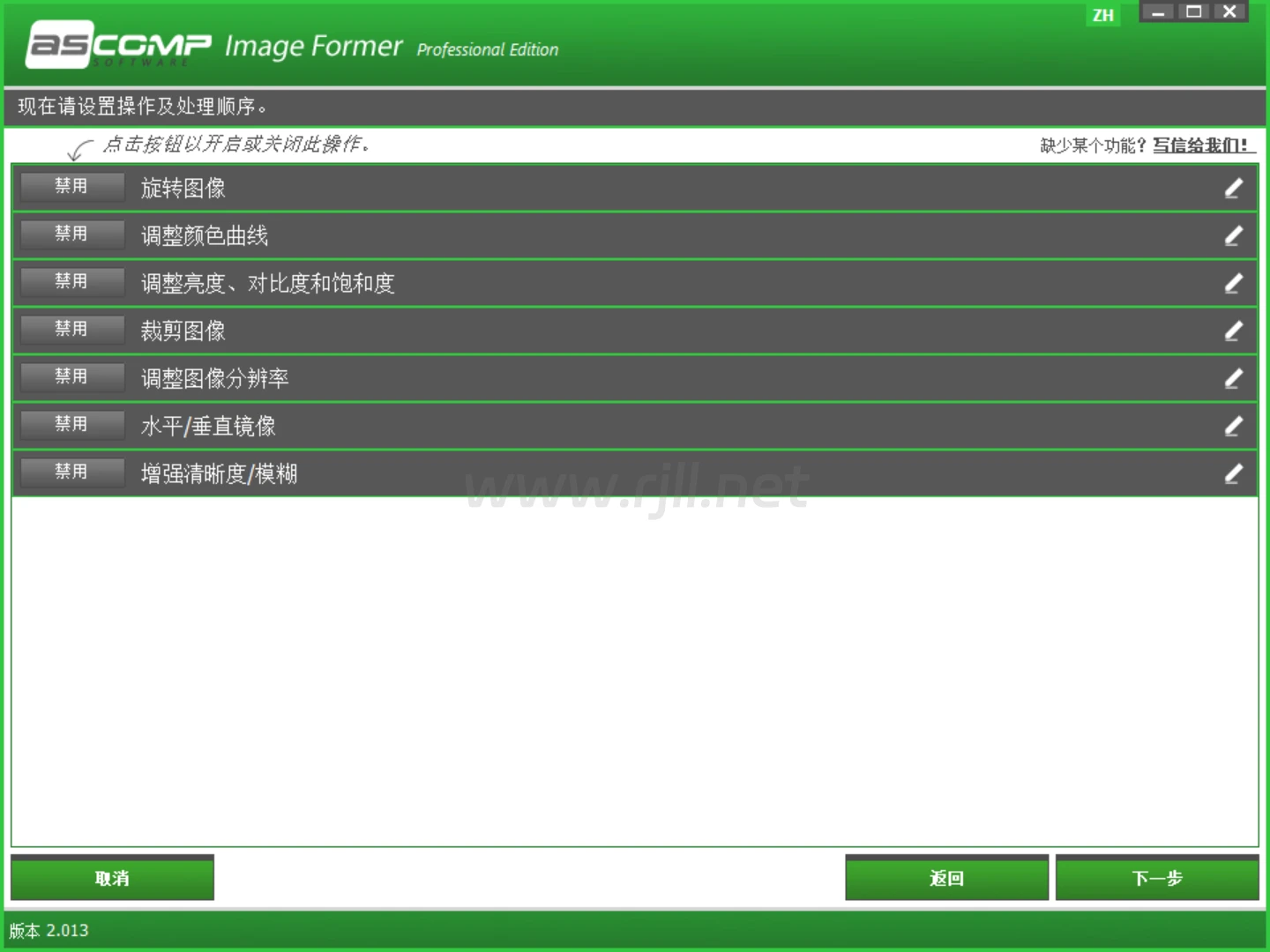Click the edit pencil for 旋转图像
1270x952 pixels.
tap(1233, 188)
